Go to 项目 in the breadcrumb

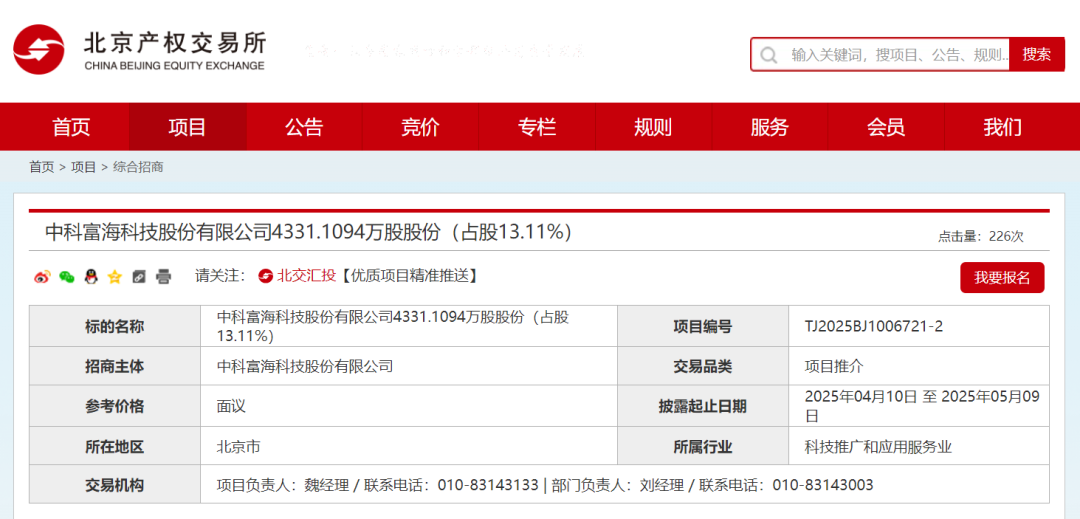(83, 167)
